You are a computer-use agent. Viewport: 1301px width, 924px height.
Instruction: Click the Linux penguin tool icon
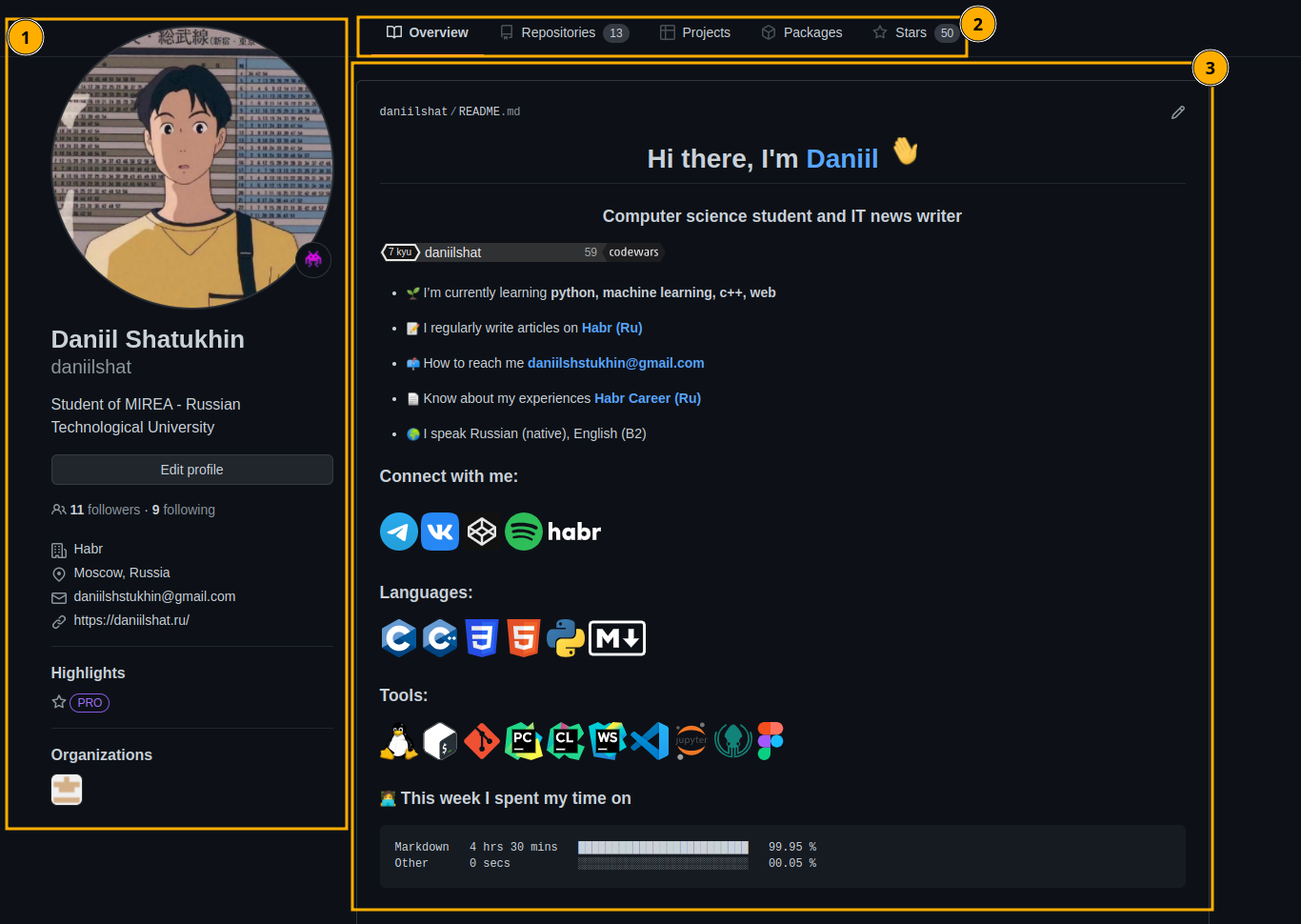click(x=398, y=741)
